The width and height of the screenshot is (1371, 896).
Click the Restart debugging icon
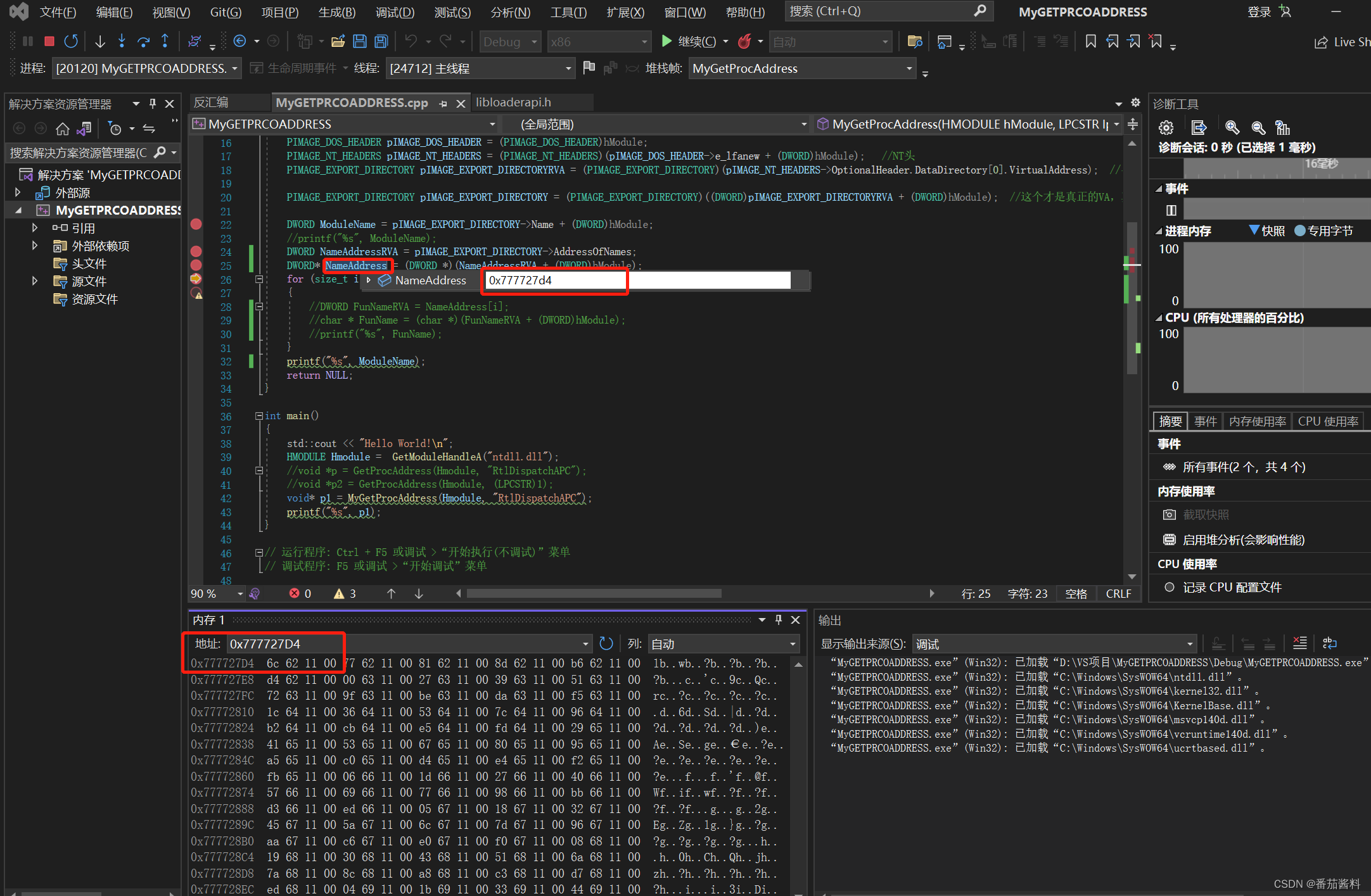coord(71,42)
